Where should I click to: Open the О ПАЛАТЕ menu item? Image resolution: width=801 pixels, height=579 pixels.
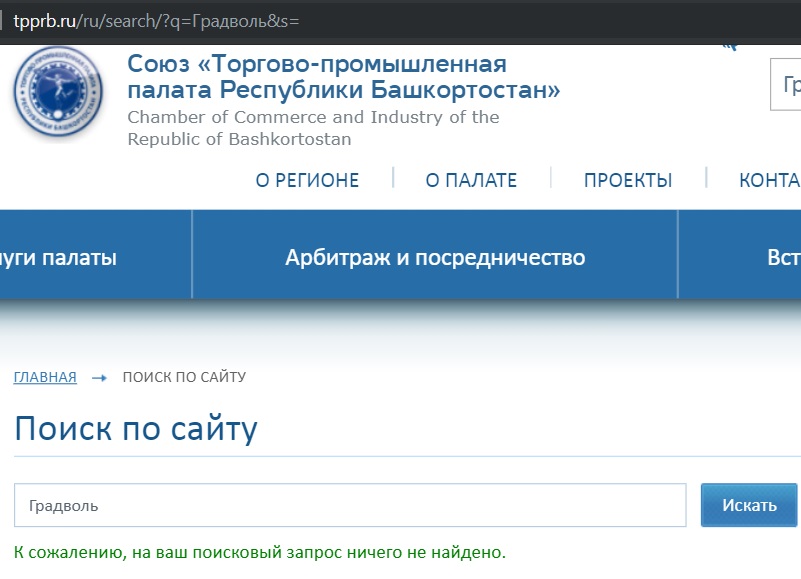tap(471, 181)
